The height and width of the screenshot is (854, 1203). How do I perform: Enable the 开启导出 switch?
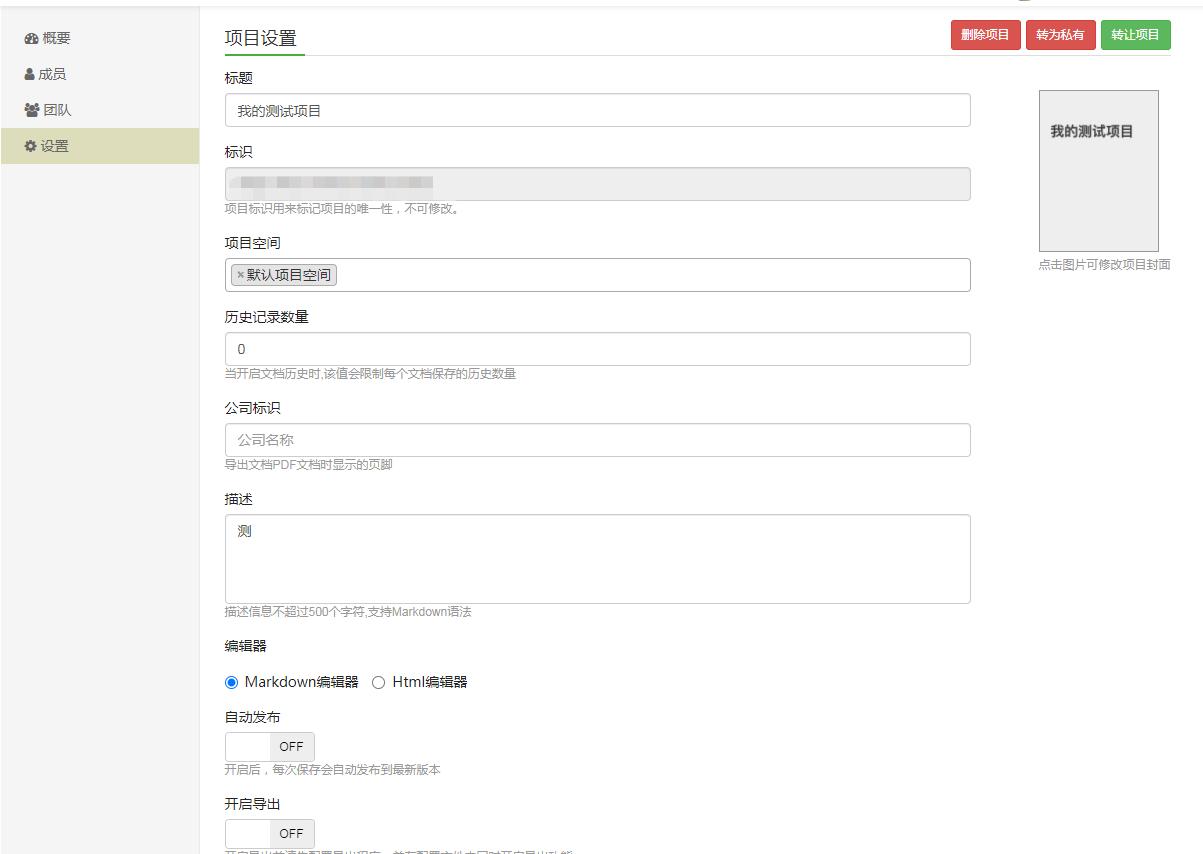point(269,833)
